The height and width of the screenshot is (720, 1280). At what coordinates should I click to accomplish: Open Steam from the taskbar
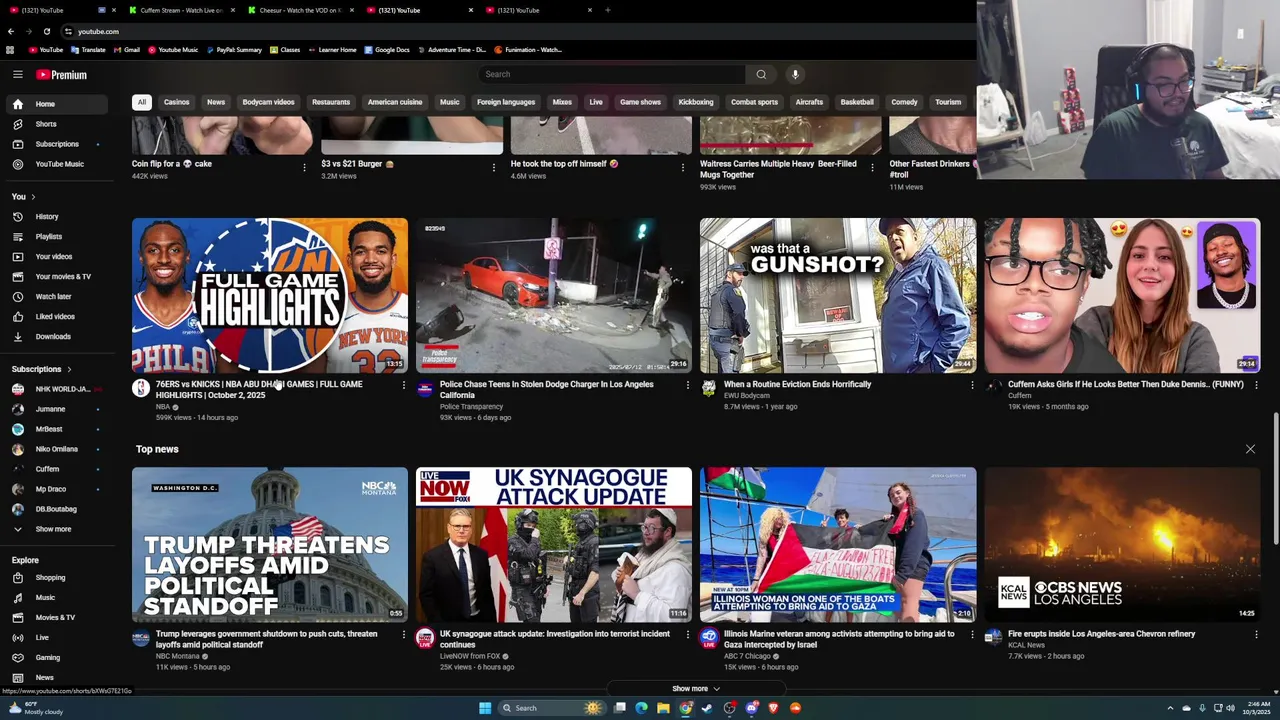(x=707, y=708)
